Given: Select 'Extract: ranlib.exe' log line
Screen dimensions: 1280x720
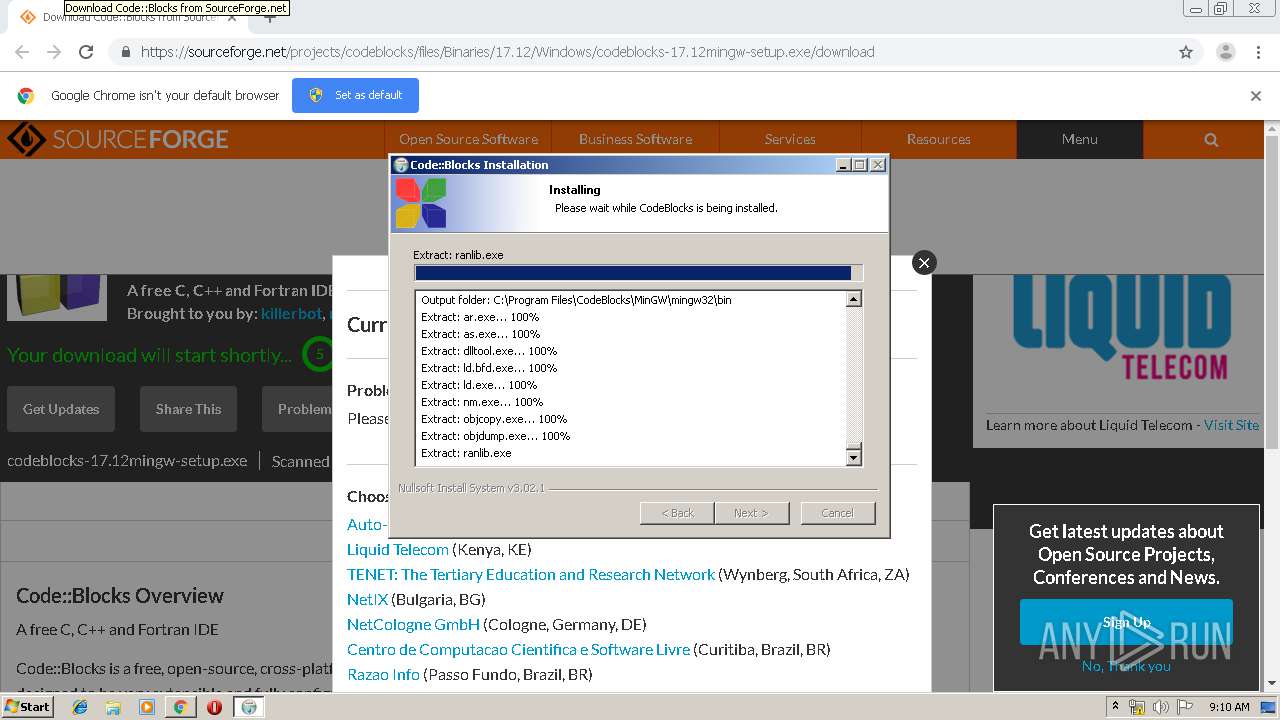Looking at the screenshot, I should coord(466,453).
